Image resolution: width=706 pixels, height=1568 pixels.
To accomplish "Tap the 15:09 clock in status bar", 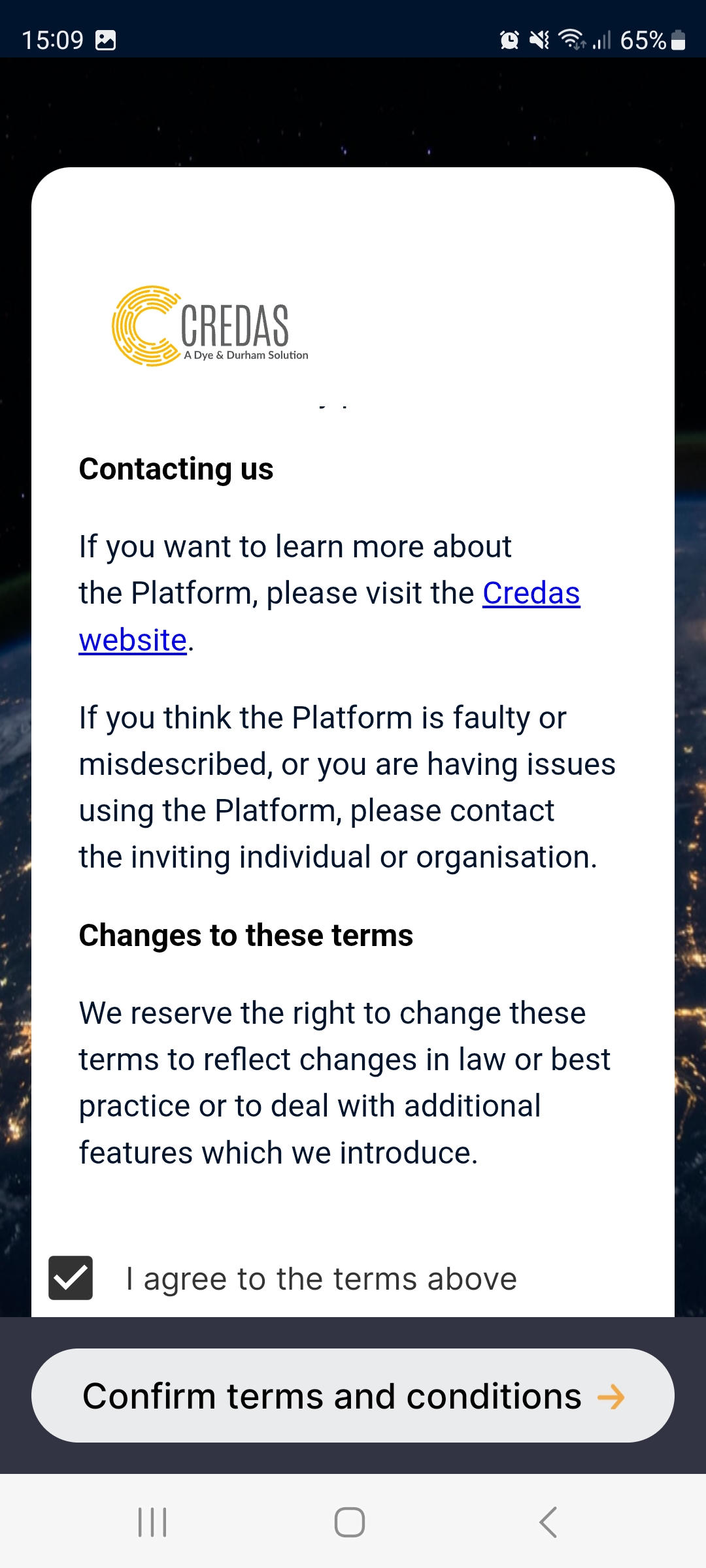I will tap(53, 41).
